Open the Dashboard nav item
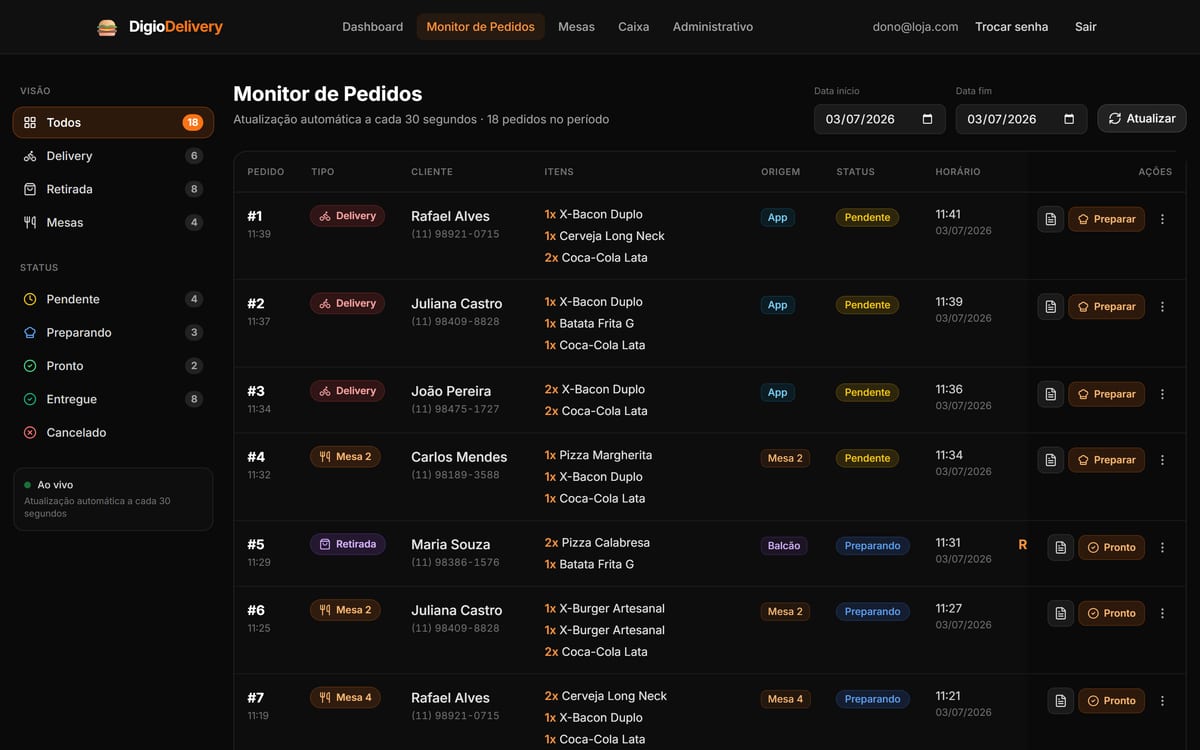The height and width of the screenshot is (750, 1200). pyautogui.click(x=373, y=27)
